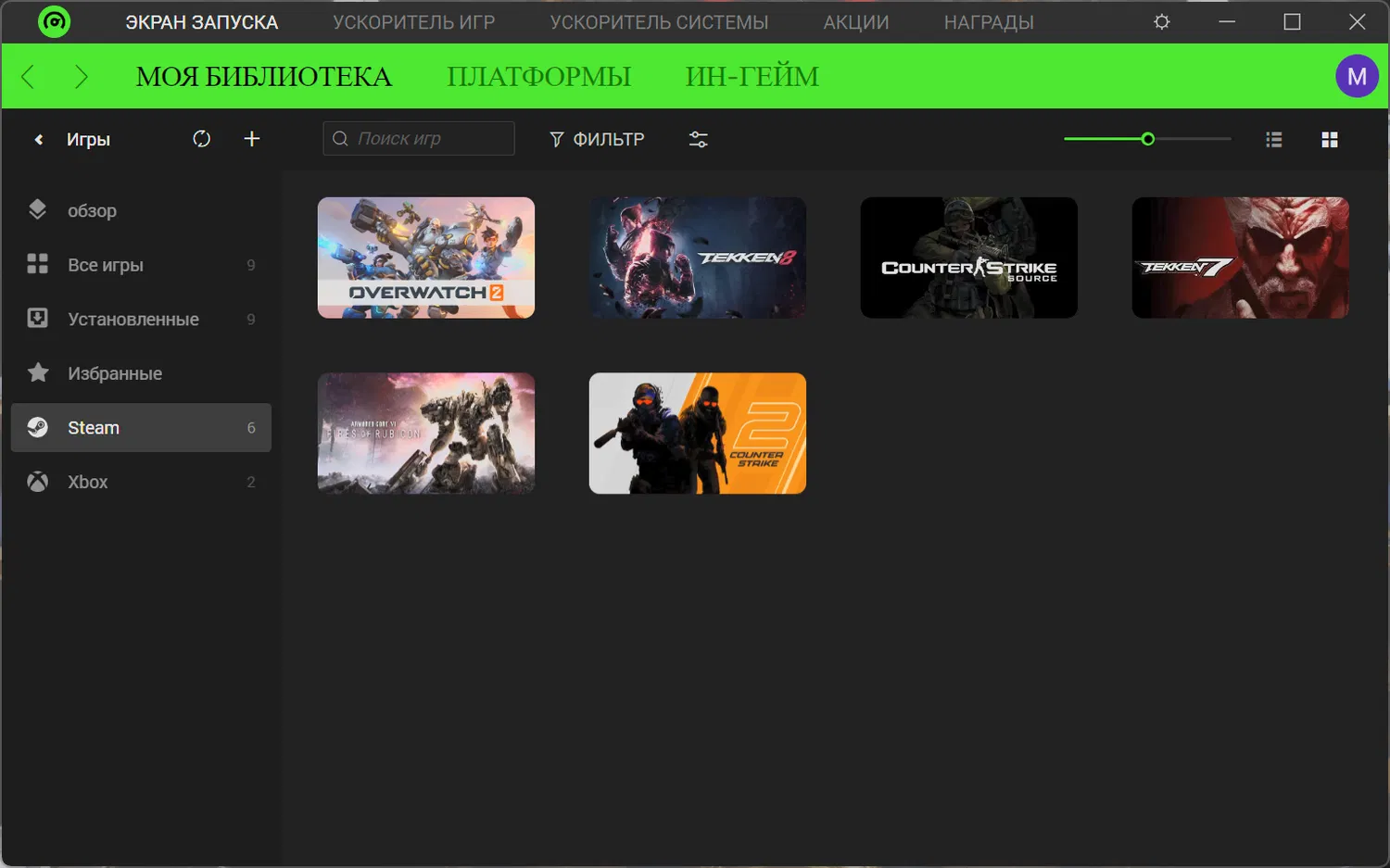This screenshot has height=868, width=1390.
Task: Show Установленные games list
Action: tap(141, 319)
